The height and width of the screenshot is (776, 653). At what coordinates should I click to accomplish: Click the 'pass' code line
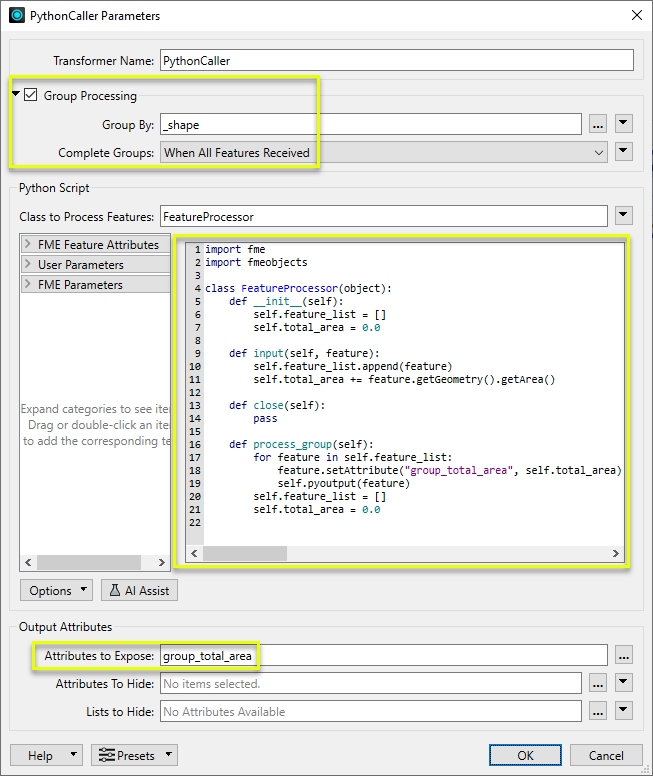[265, 418]
